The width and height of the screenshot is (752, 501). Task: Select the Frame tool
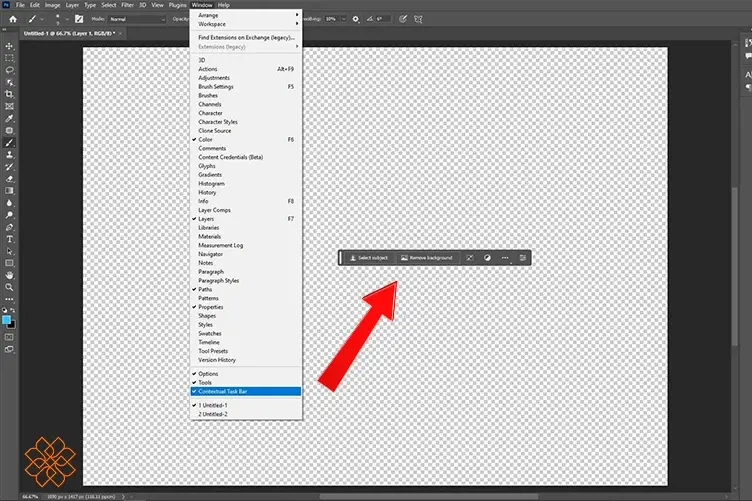pyautogui.click(x=9, y=106)
